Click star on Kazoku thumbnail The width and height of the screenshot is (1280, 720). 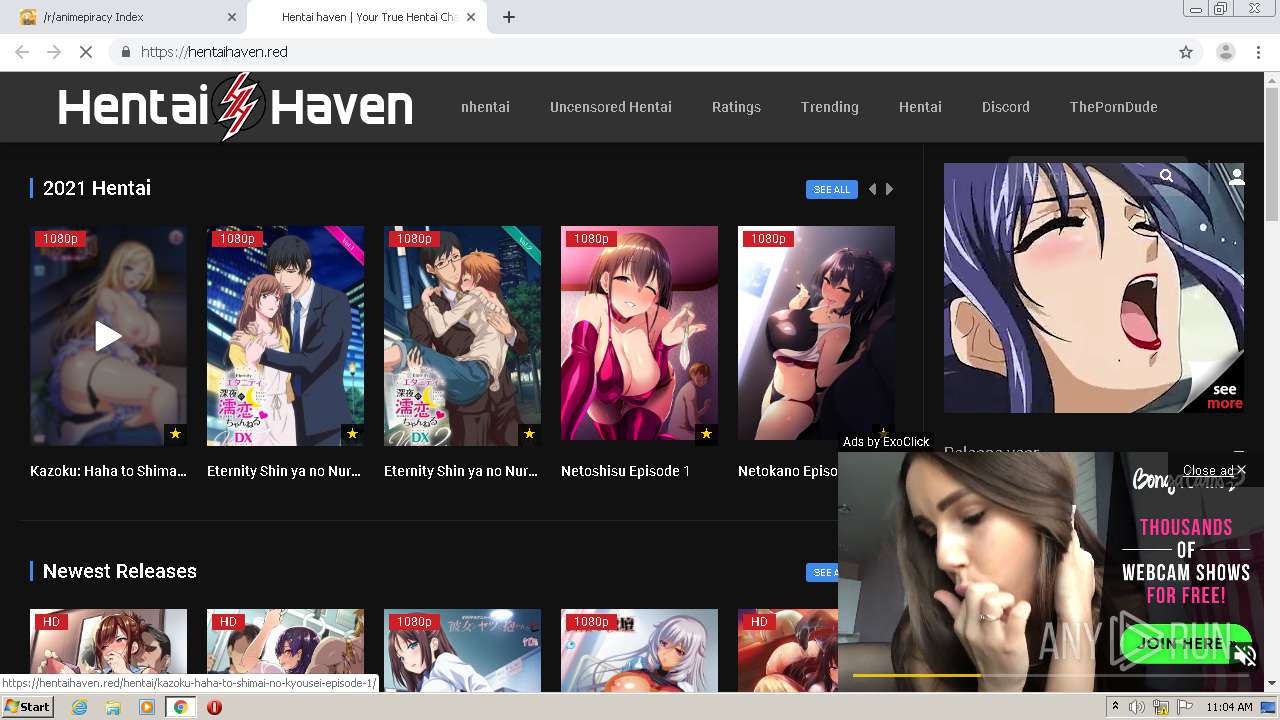coord(175,434)
